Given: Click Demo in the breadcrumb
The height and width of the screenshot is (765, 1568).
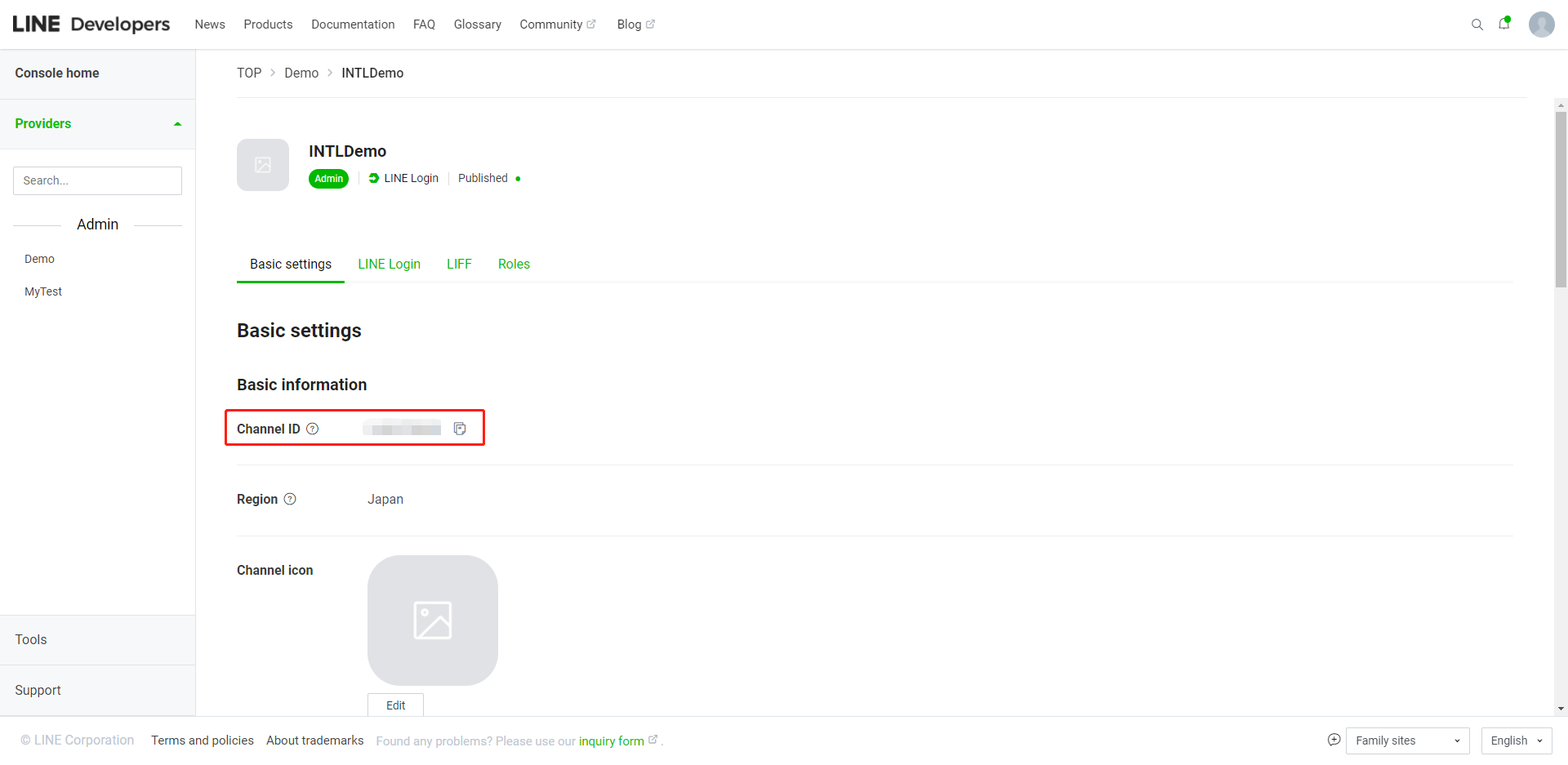Looking at the screenshot, I should click(x=301, y=73).
